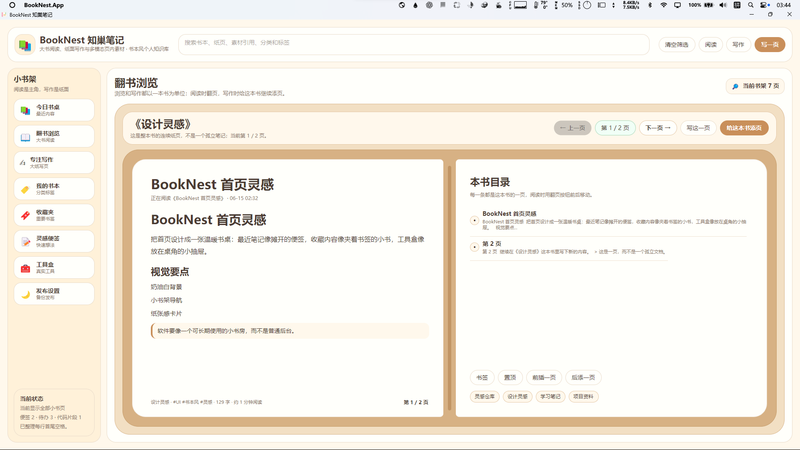
Task: Click the 奶油白背景 list line
Action: pyautogui.click(x=166, y=287)
